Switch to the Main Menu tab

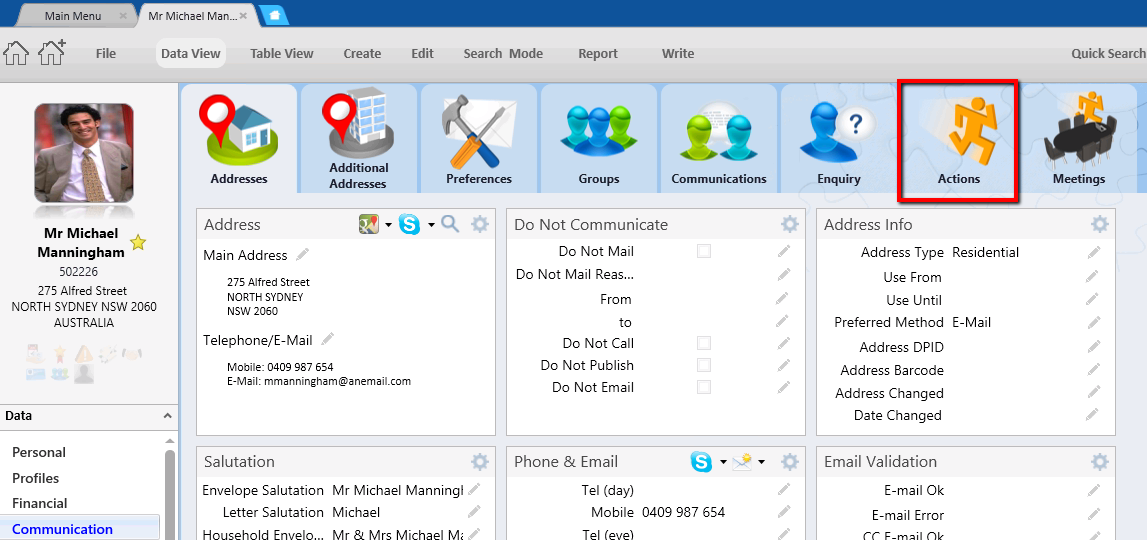[73, 16]
